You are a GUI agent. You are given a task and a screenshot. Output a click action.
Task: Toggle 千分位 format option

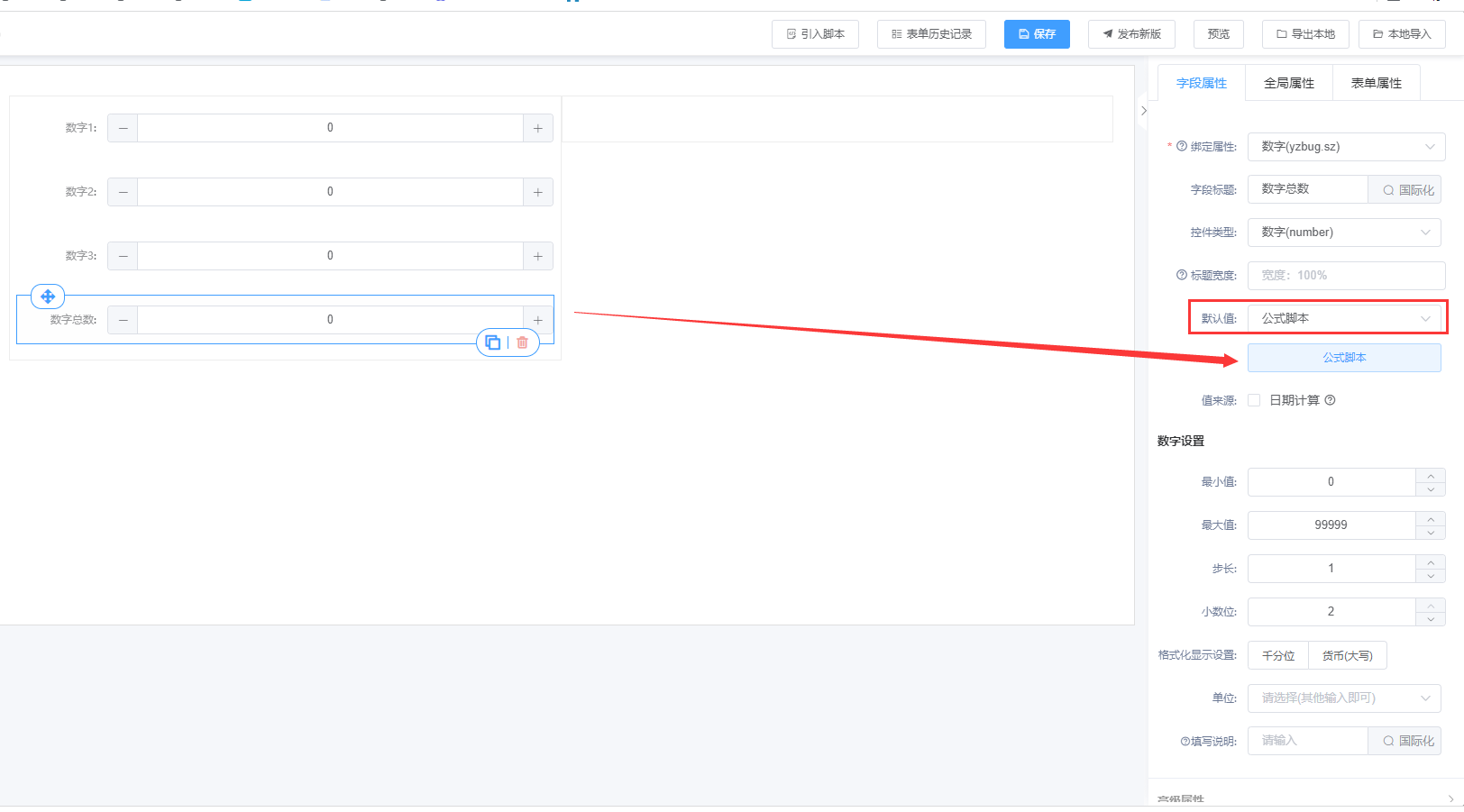pyautogui.click(x=1278, y=655)
